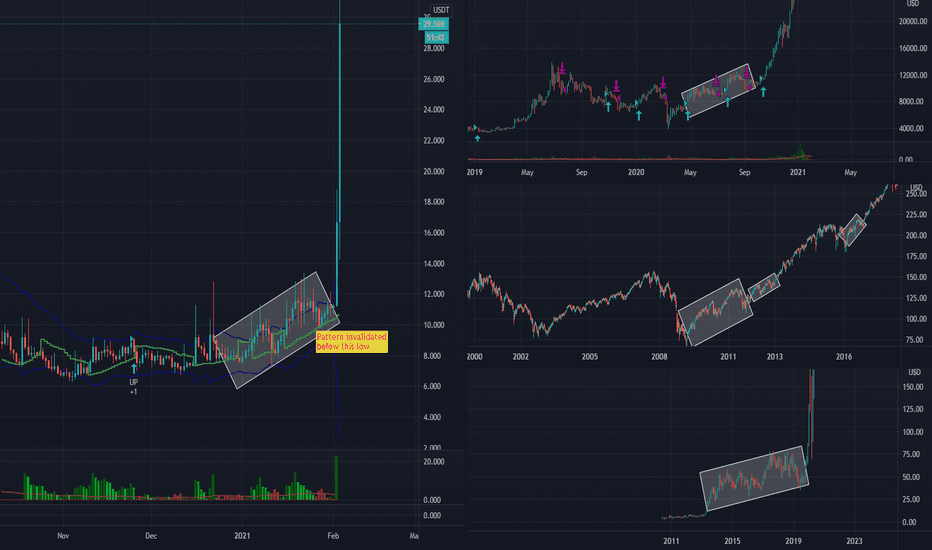932x550 pixels.
Task: Click the 16.000 price axis label
Action: (x=434, y=232)
